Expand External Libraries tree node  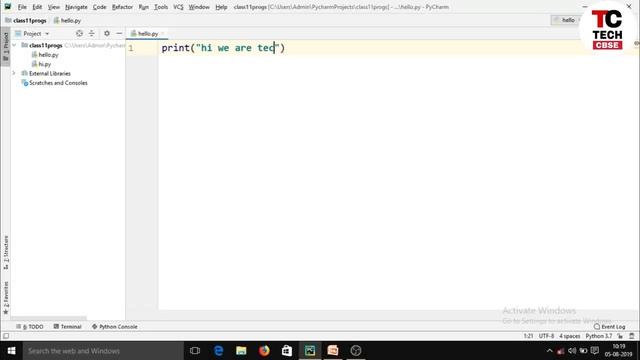[x=14, y=73]
